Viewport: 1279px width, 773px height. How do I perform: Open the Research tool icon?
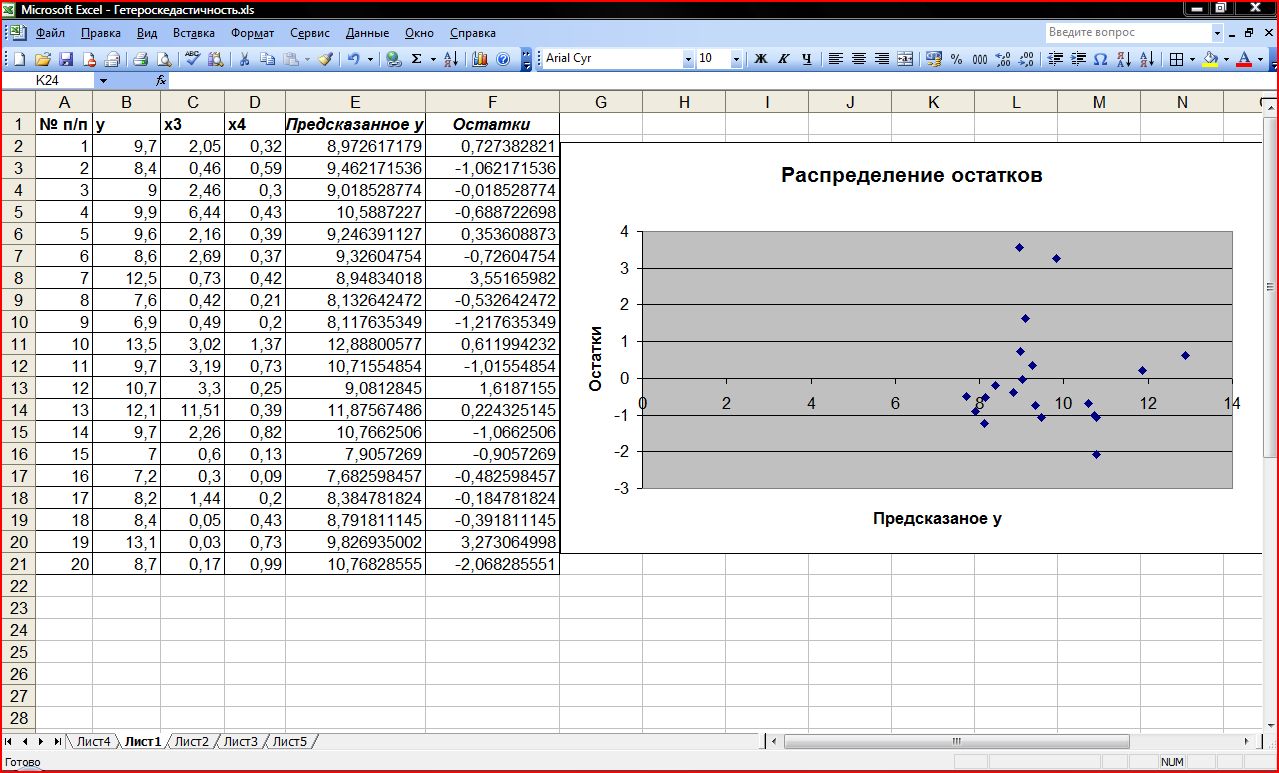(216, 59)
